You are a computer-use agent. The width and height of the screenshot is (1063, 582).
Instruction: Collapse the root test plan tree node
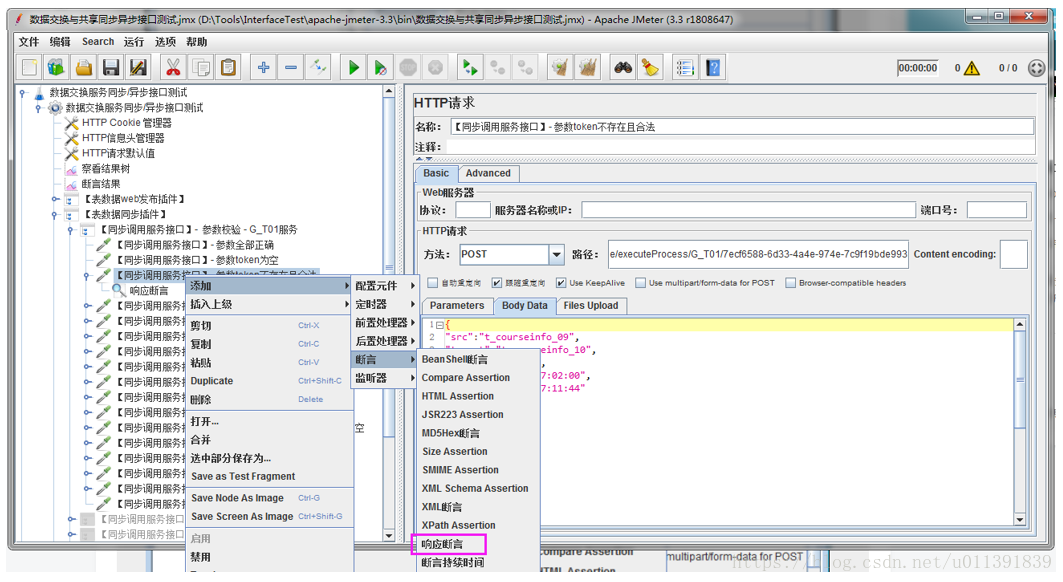coord(23,93)
